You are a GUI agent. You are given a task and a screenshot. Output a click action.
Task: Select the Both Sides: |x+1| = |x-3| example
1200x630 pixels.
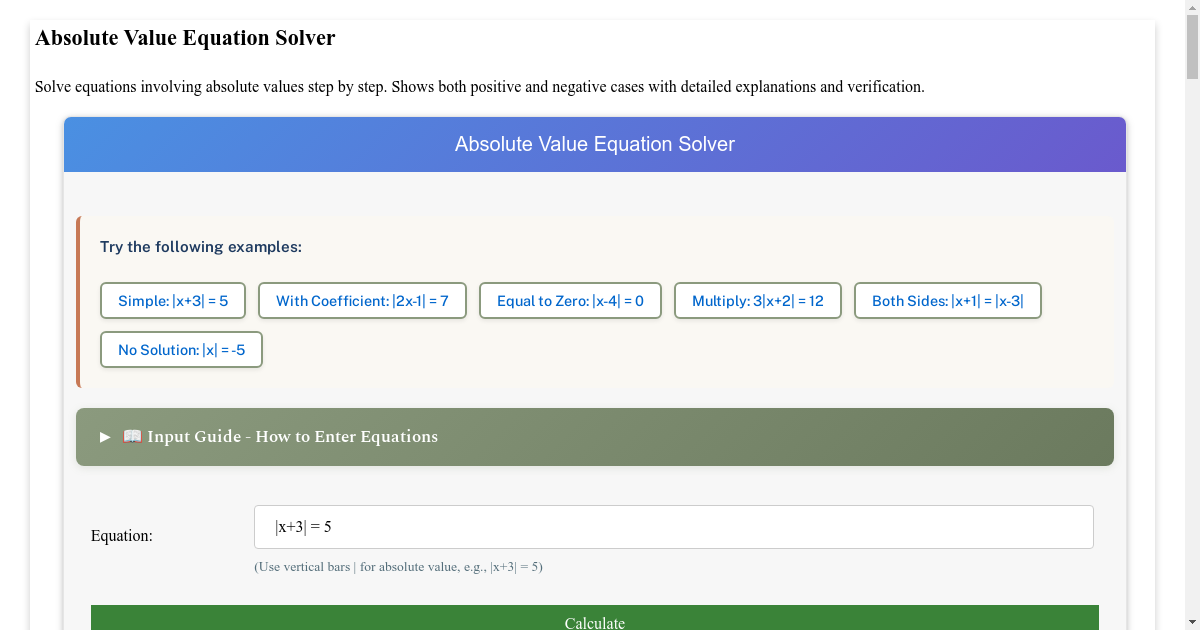[x=947, y=300]
